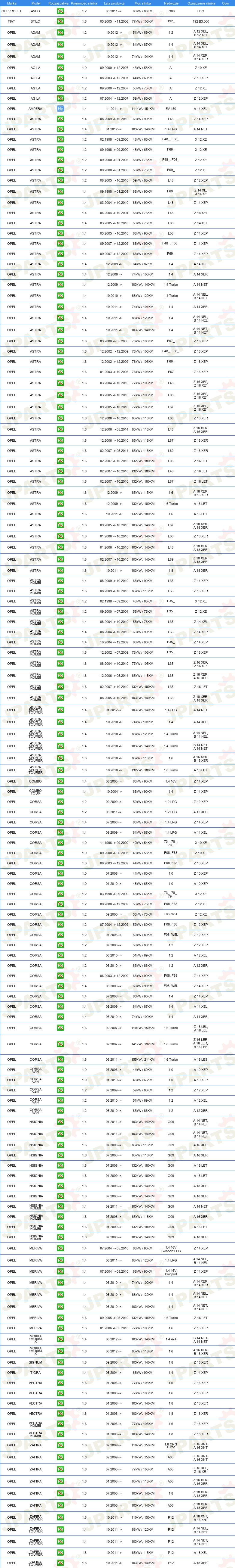Click the CHEVROLET brand cell
The image size is (235, 1568).
pyautogui.click(x=11, y=11)
